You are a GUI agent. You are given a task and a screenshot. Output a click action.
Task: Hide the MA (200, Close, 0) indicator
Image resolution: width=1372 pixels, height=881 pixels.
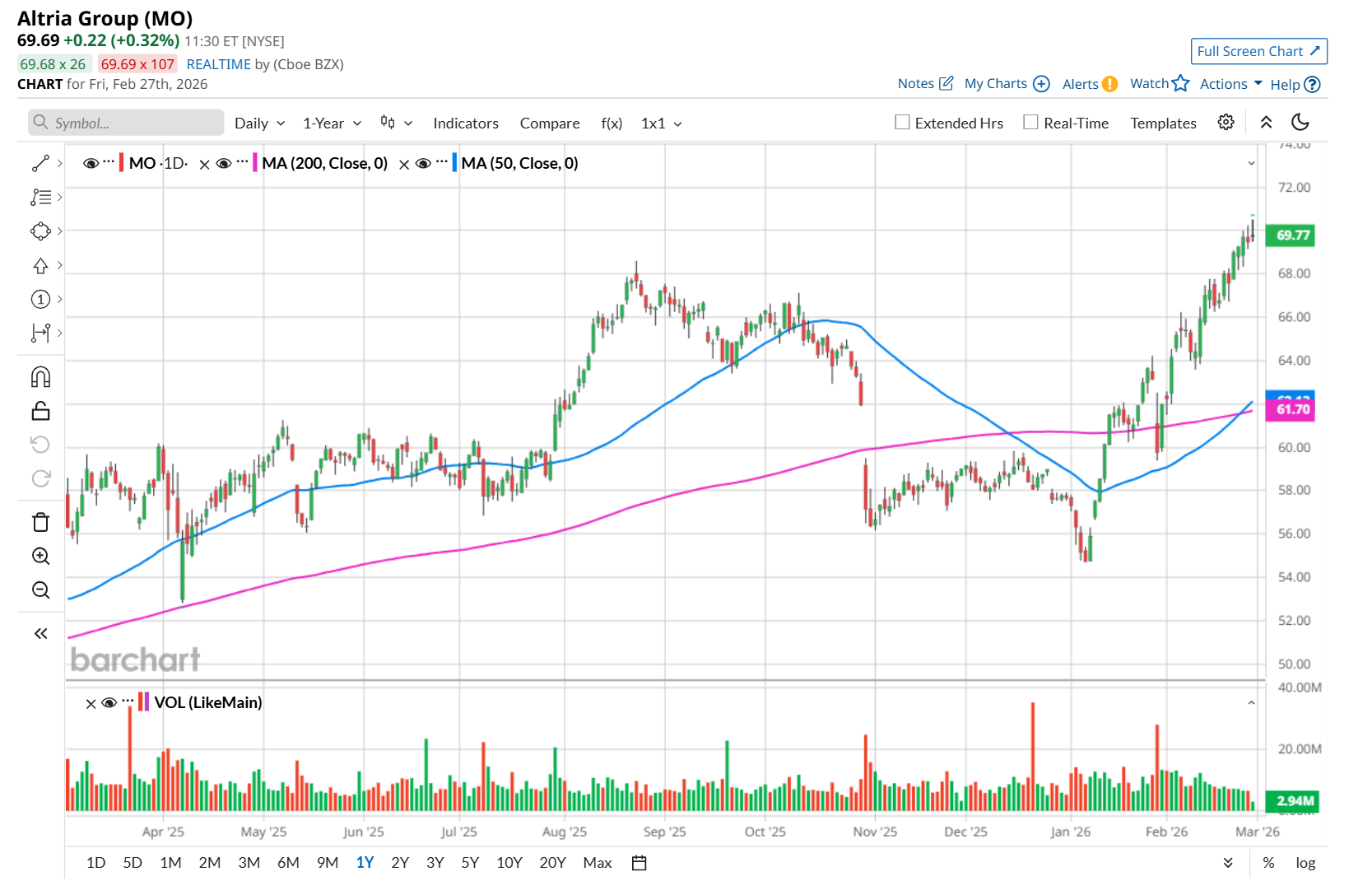(x=223, y=164)
